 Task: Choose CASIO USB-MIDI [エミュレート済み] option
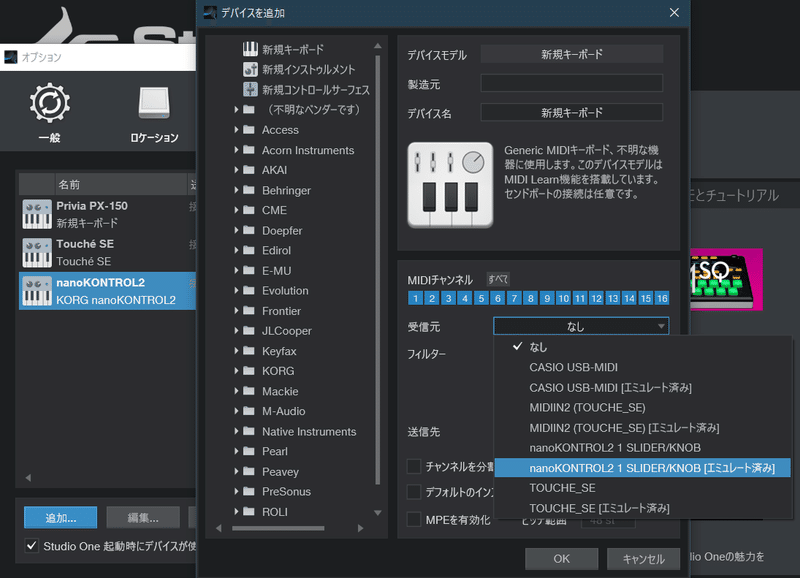tap(643, 388)
